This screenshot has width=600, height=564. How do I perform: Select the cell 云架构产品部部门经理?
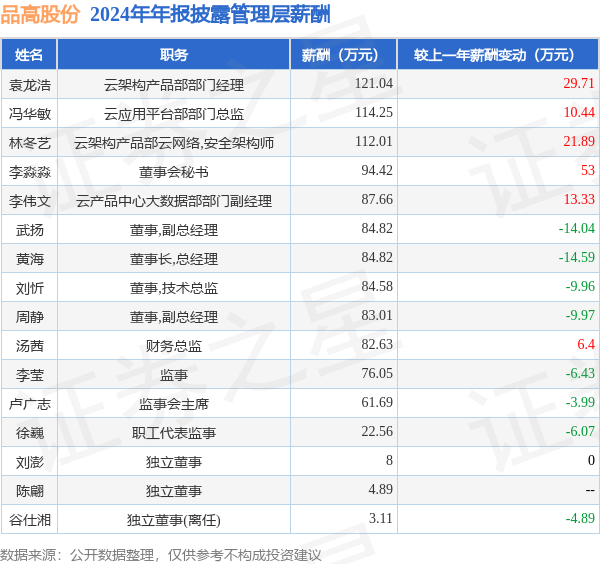[174, 85]
